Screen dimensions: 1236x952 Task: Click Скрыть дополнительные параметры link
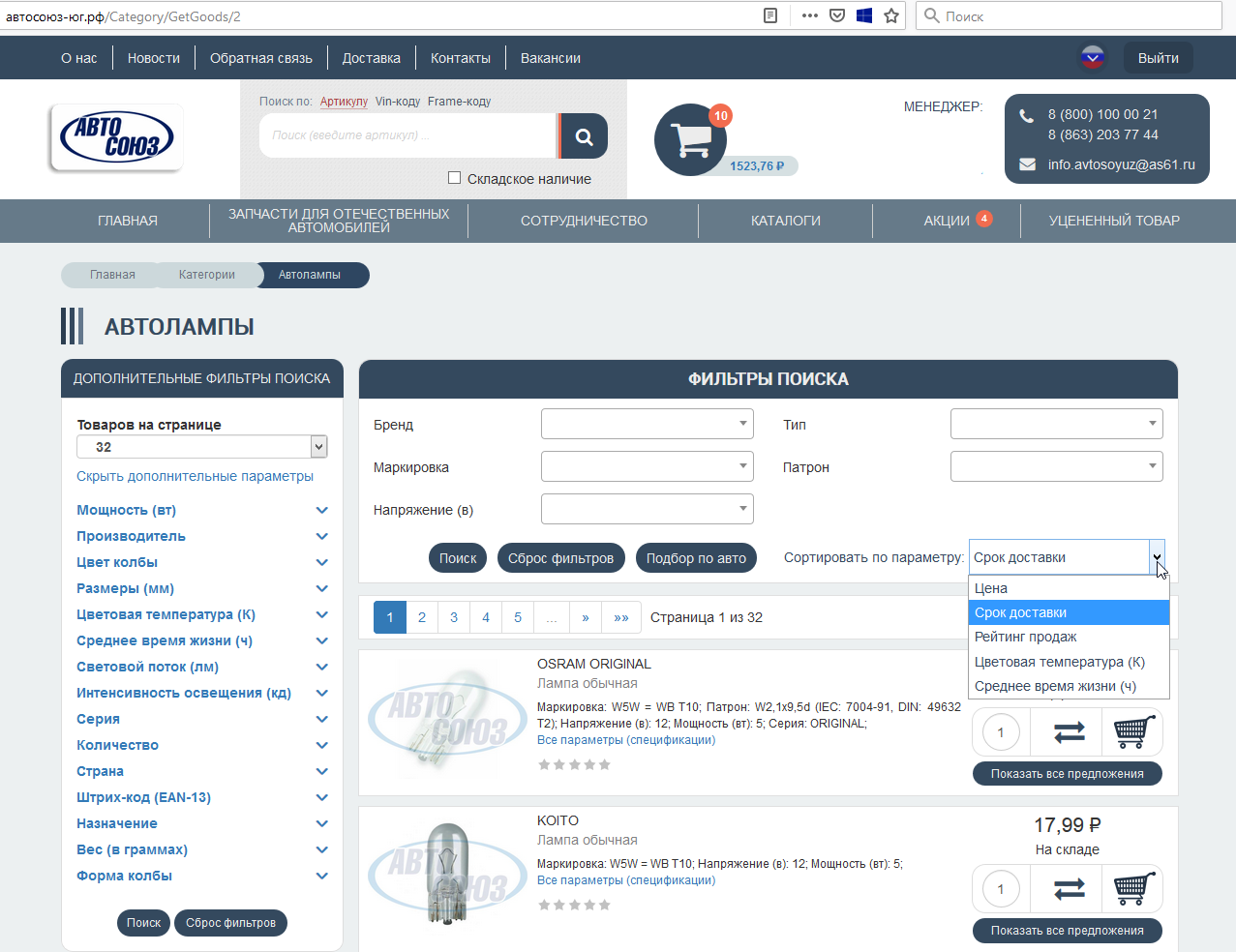click(195, 476)
